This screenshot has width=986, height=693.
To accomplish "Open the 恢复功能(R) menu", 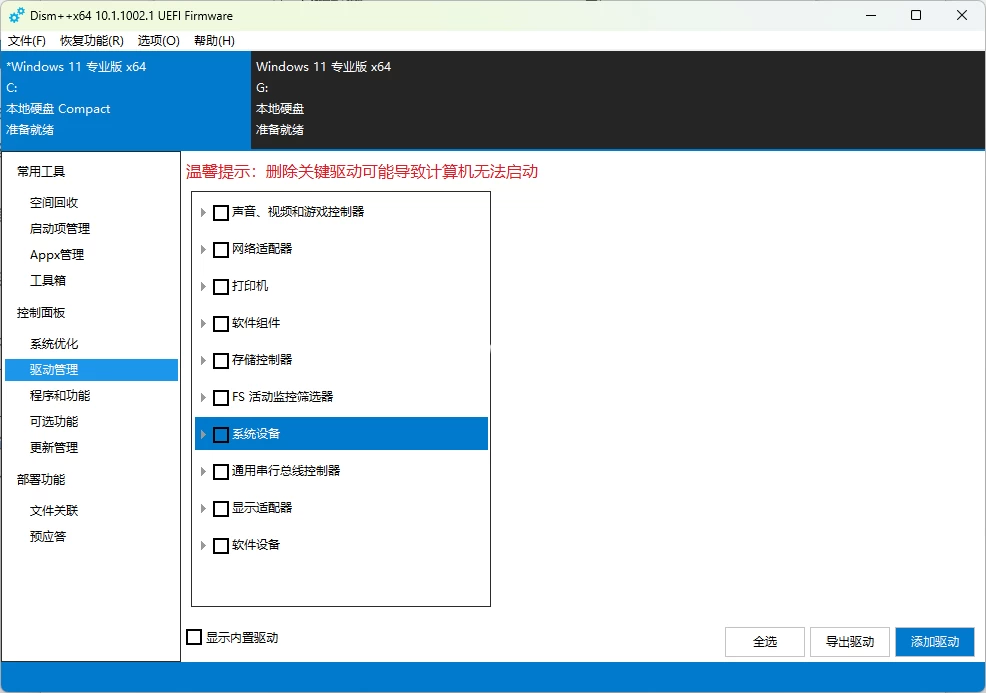I will [x=92, y=41].
